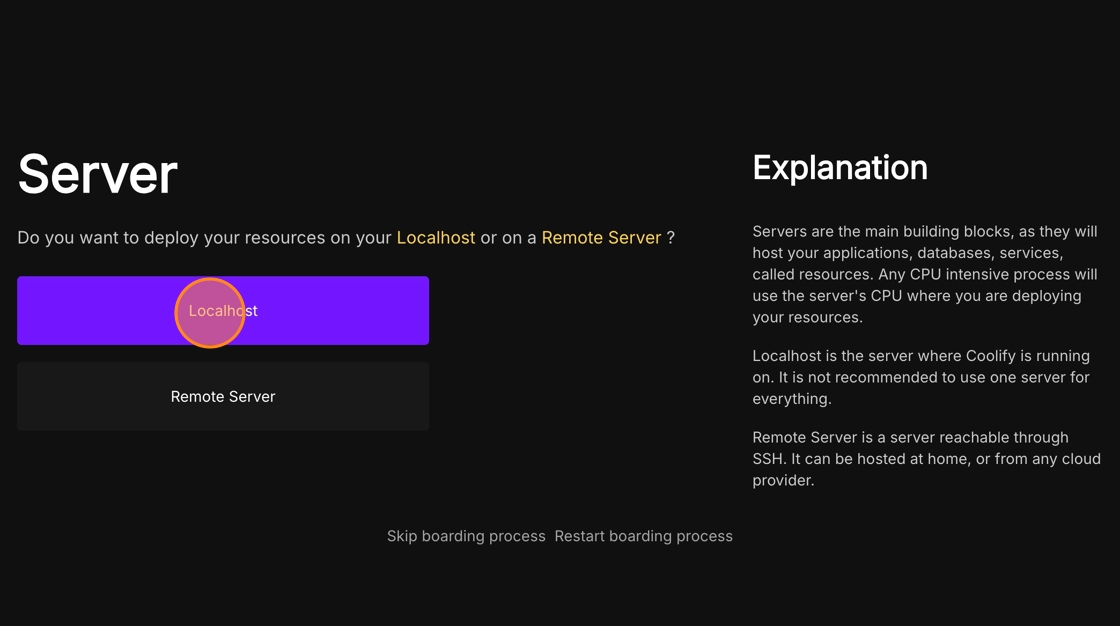Click the question mark ending the deploy question
Image resolution: width=1120 pixels, height=626 pixels.
tap(671, 238)
